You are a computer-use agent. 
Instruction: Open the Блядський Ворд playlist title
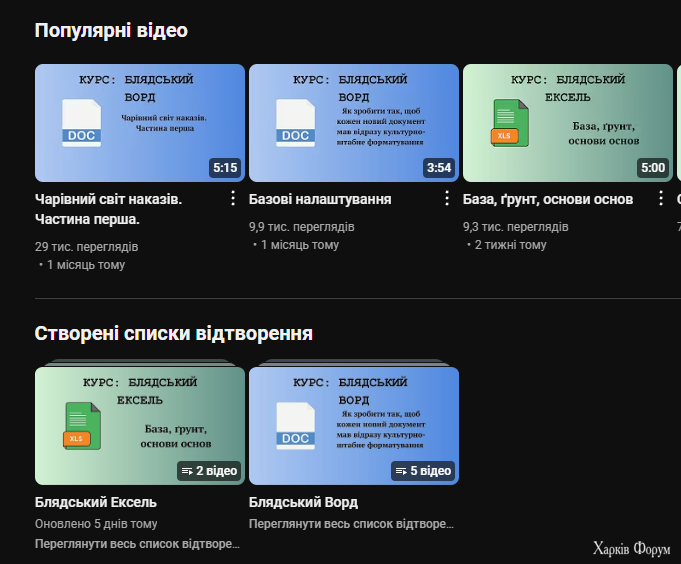tap(303, 502)
